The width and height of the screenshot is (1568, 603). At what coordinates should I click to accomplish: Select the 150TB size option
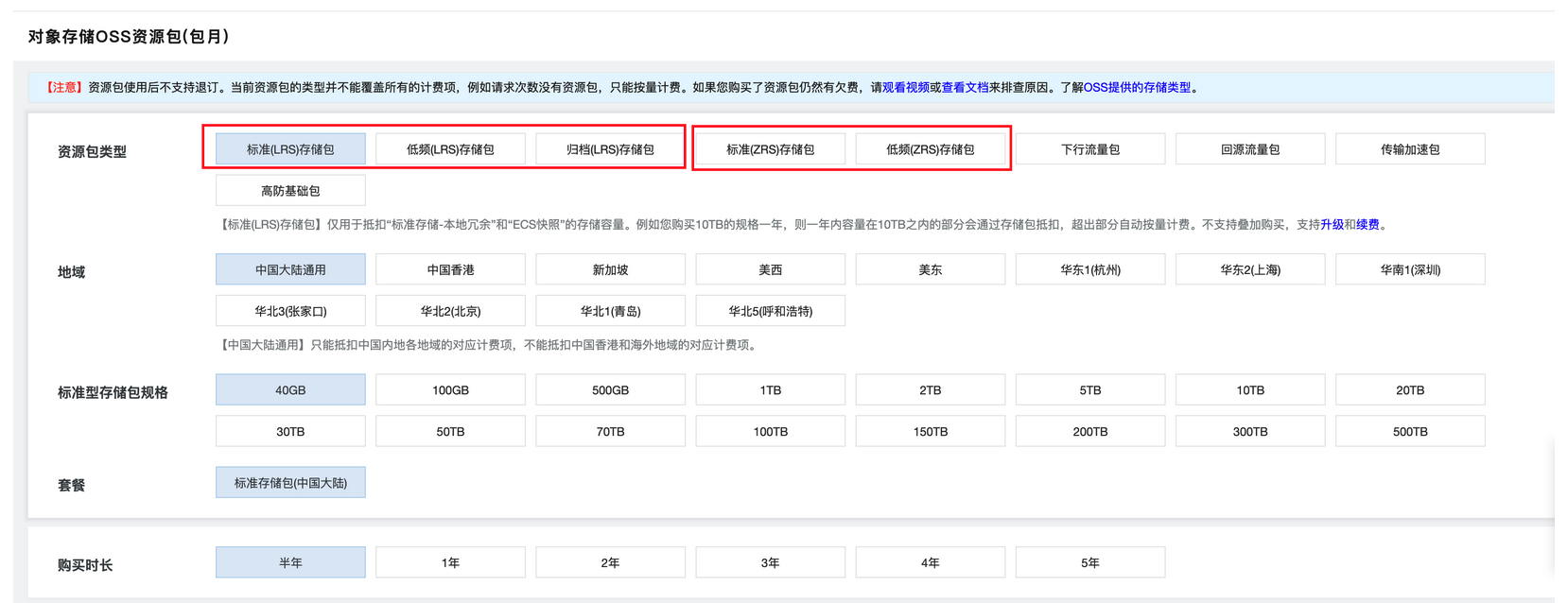coord(930,431)
